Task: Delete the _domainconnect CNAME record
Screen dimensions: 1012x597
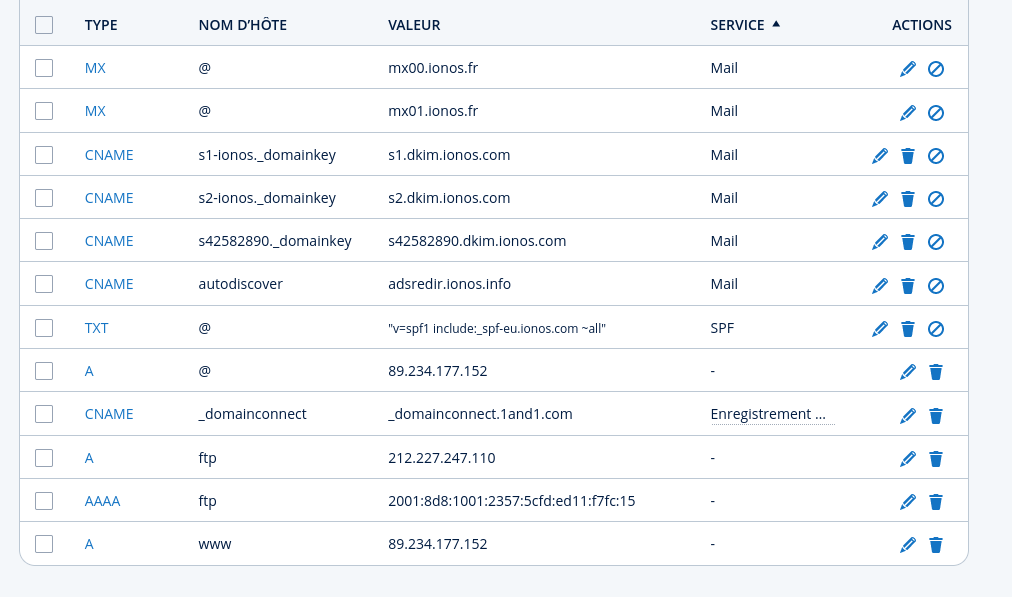Action: pyautogui.click(x=936, y=415)
